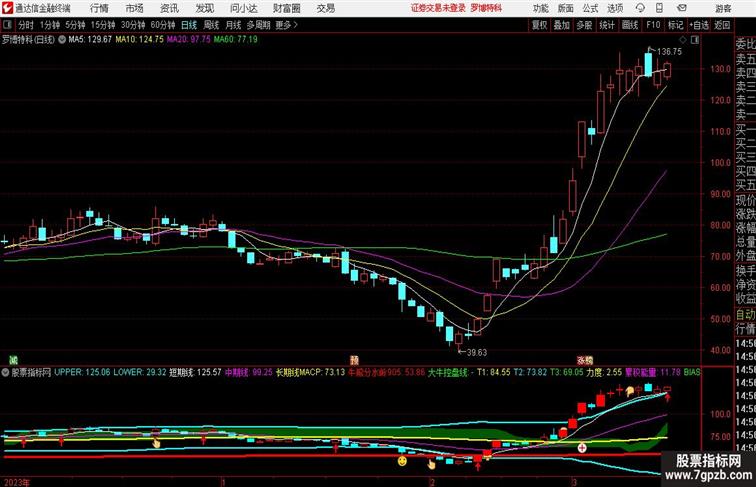Add stock with +自选 button
Viewport: 756px width, 487px height.
click(699, 25)
